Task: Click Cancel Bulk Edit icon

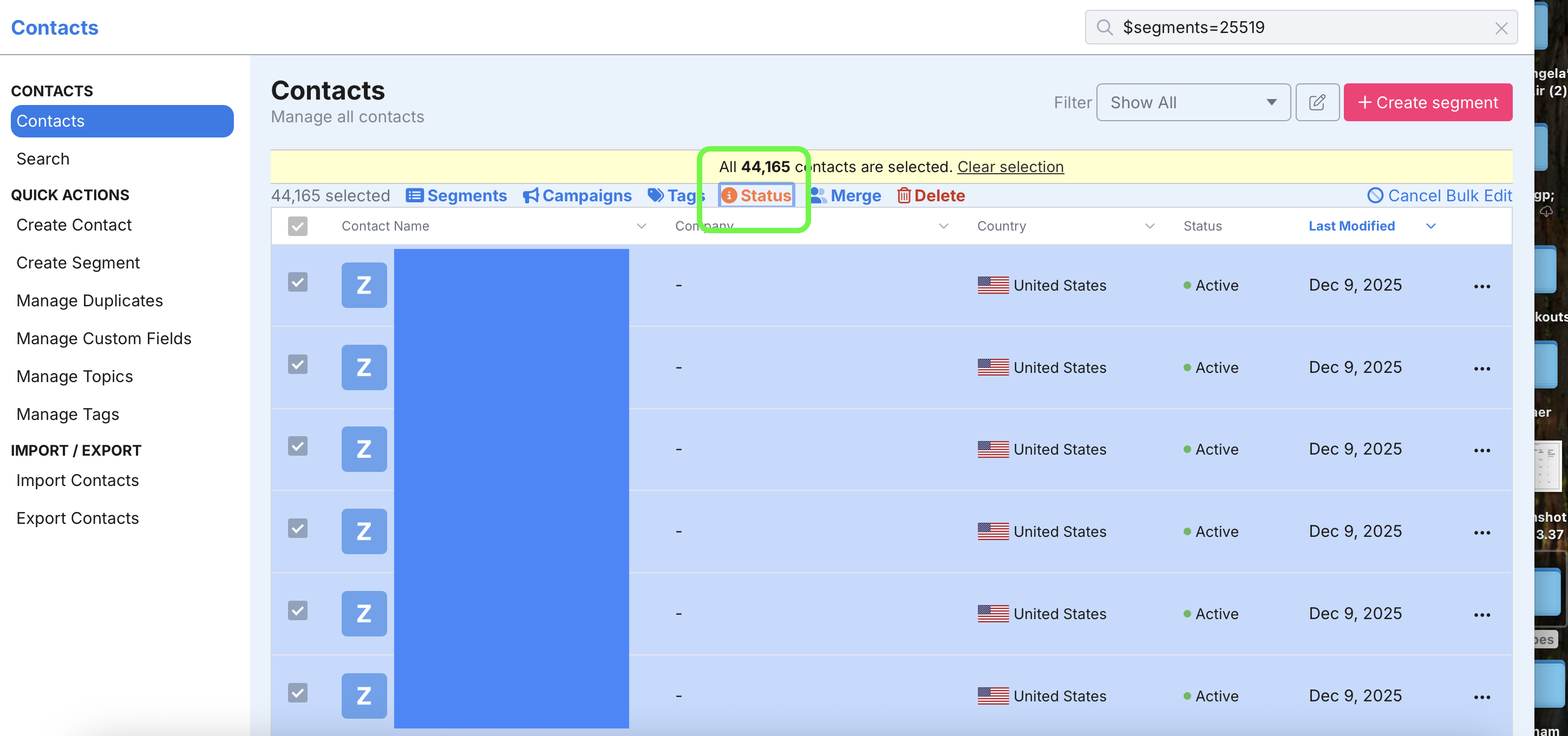Action: (x=1375, y=195)
